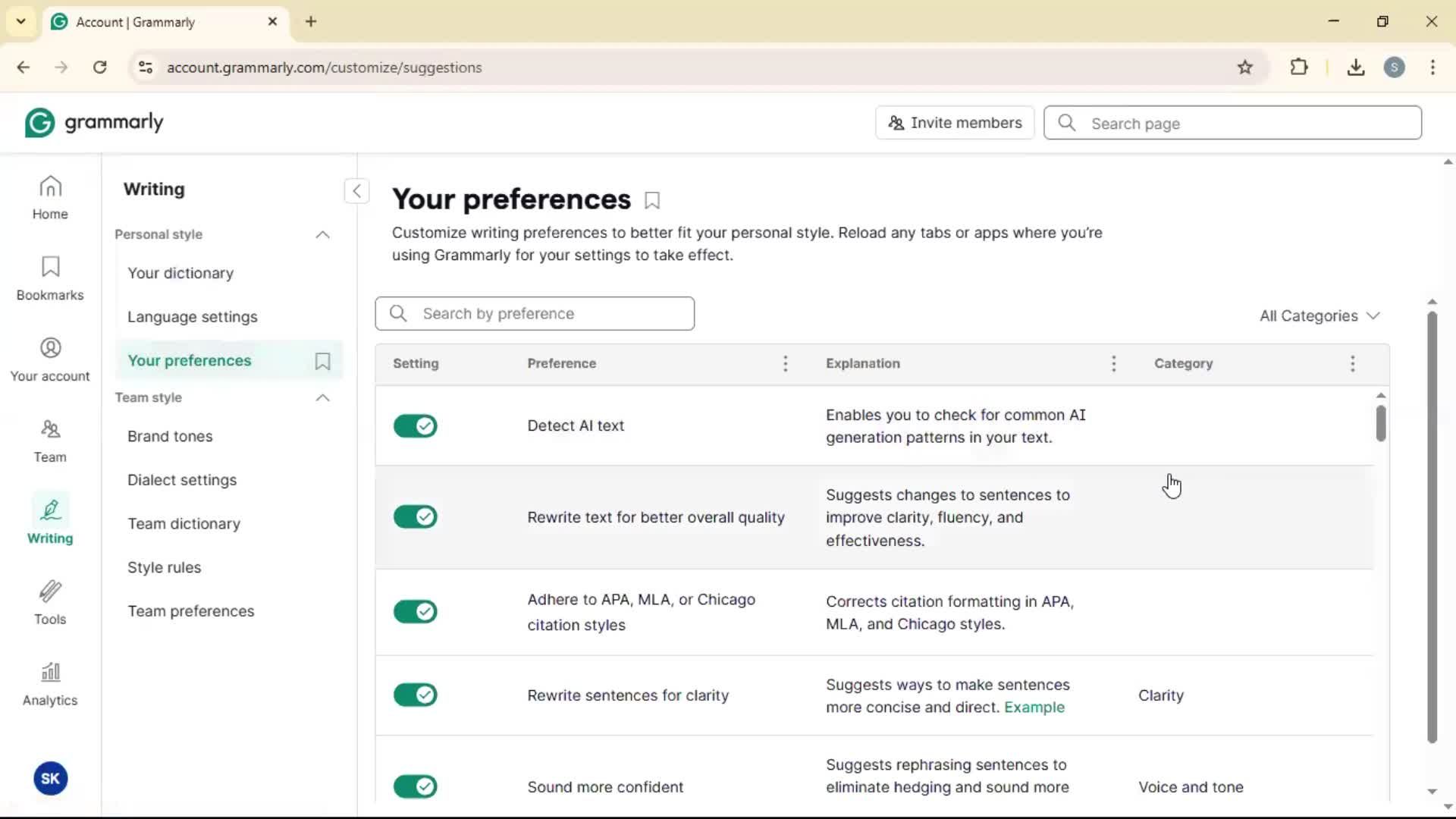
Task: Open the Tools sidebar section
Action: coord(50,602)
